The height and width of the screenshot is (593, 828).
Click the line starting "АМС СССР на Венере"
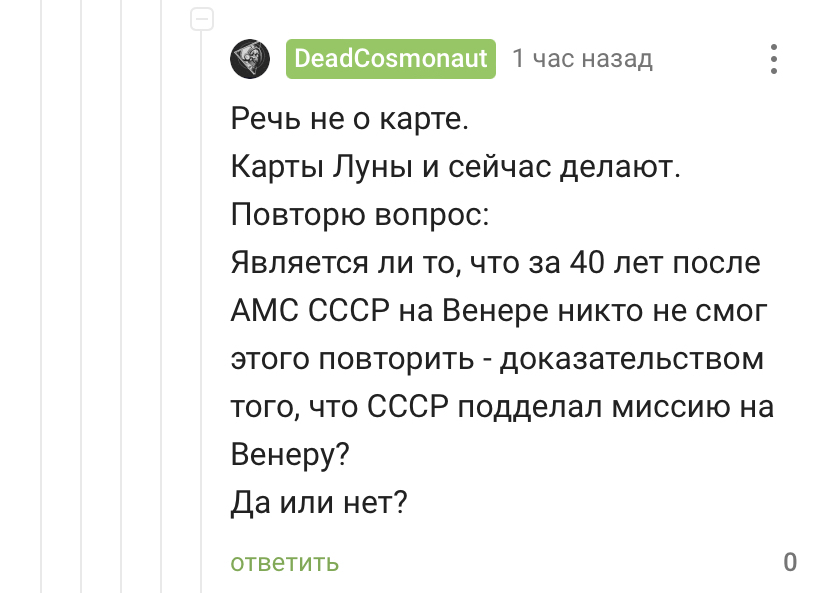tap(498, 312)
